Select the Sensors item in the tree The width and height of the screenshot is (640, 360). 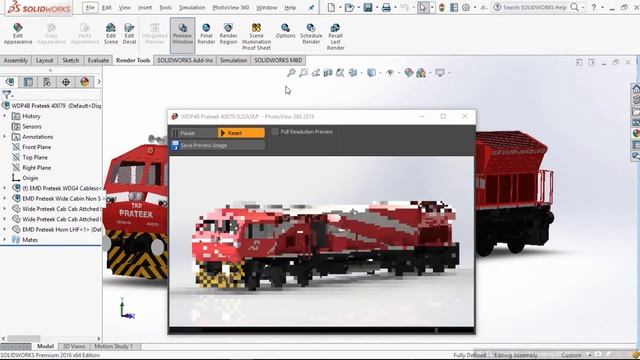coord(32,127)
